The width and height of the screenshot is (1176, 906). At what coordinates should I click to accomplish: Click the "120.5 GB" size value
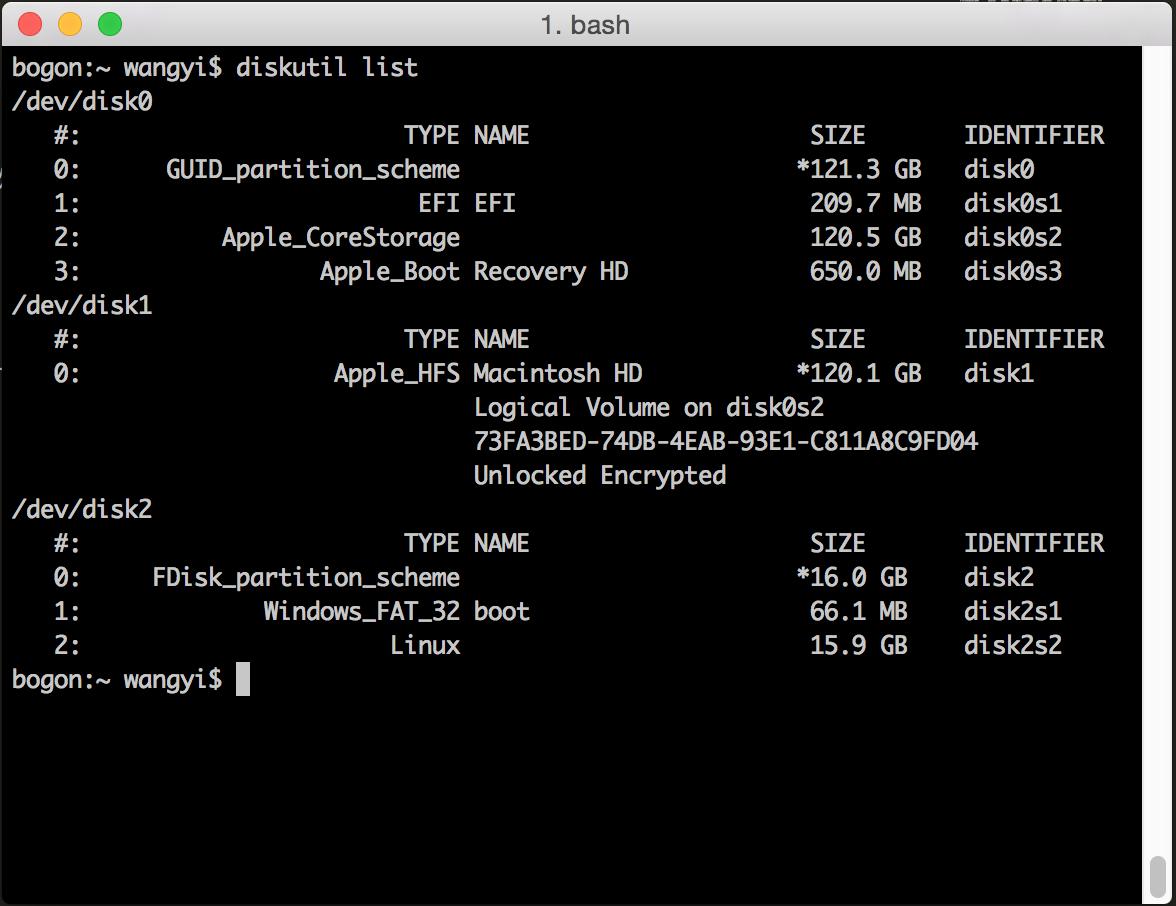pyautogui.click(x=866, y=237)
